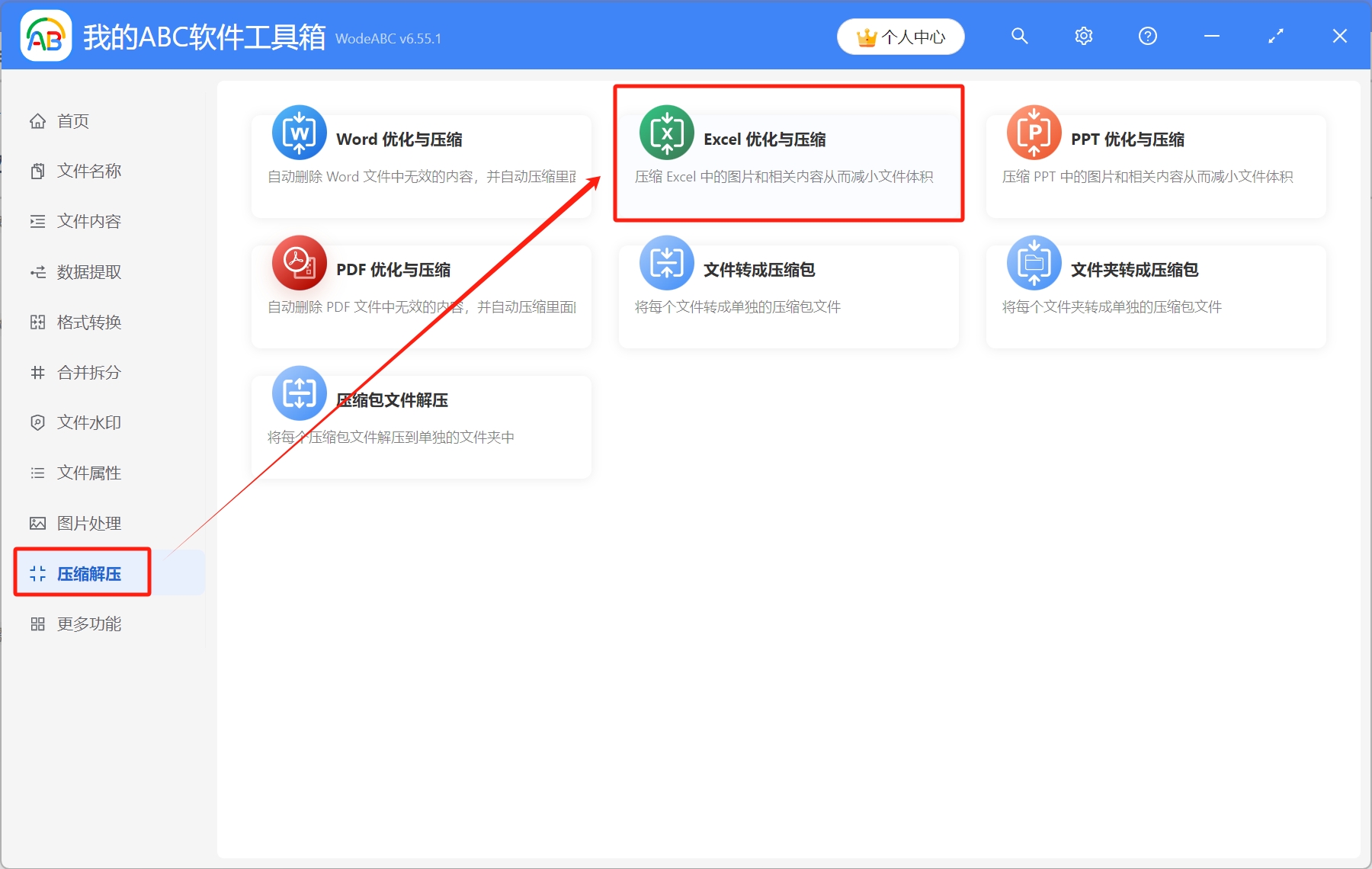Viewport: 1372px width, 869px height.
Task: Open PDF 优化与压缩 tool
Action: tap(422, 297)
